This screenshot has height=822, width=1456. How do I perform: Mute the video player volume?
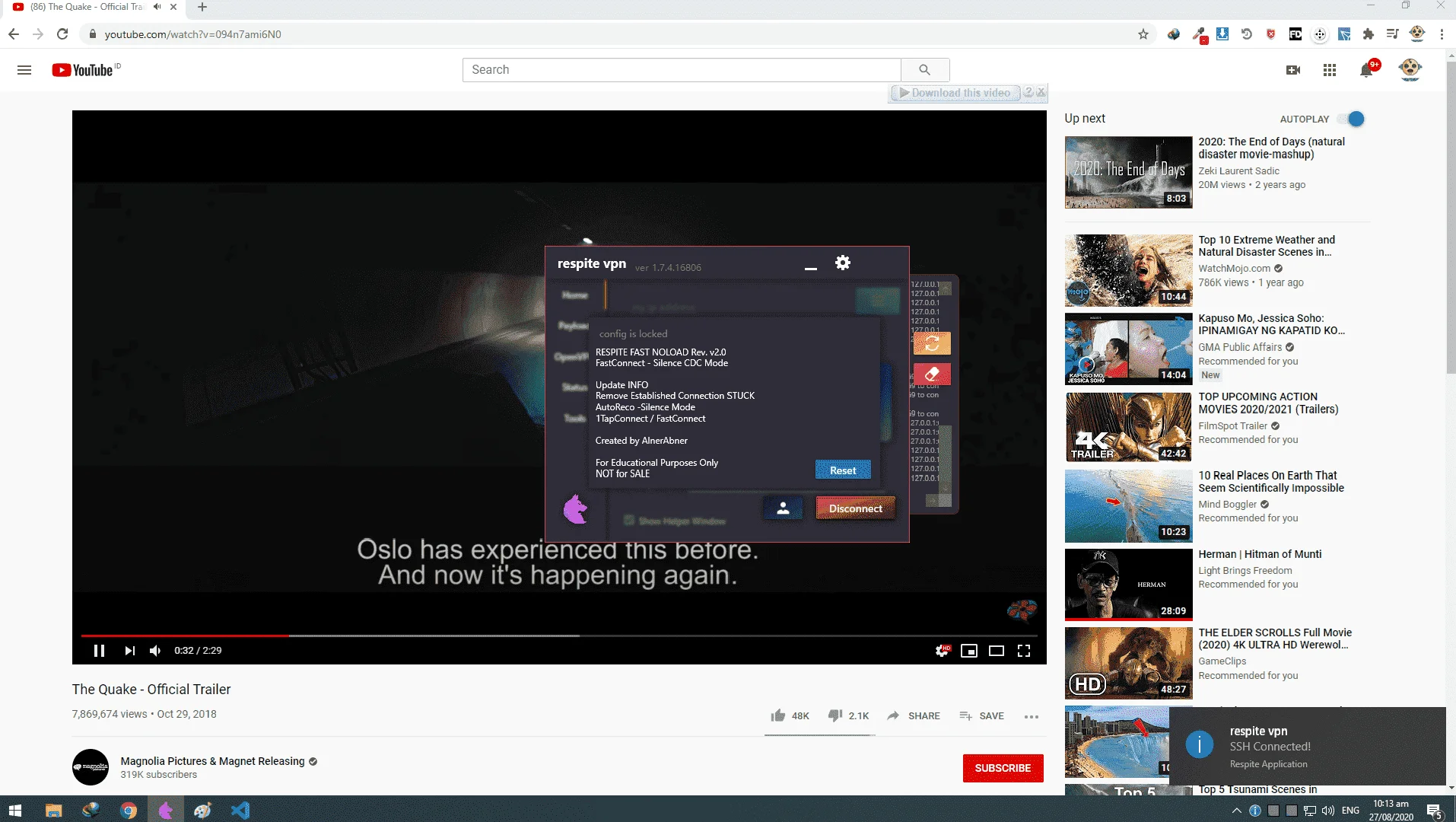[156, 651]
